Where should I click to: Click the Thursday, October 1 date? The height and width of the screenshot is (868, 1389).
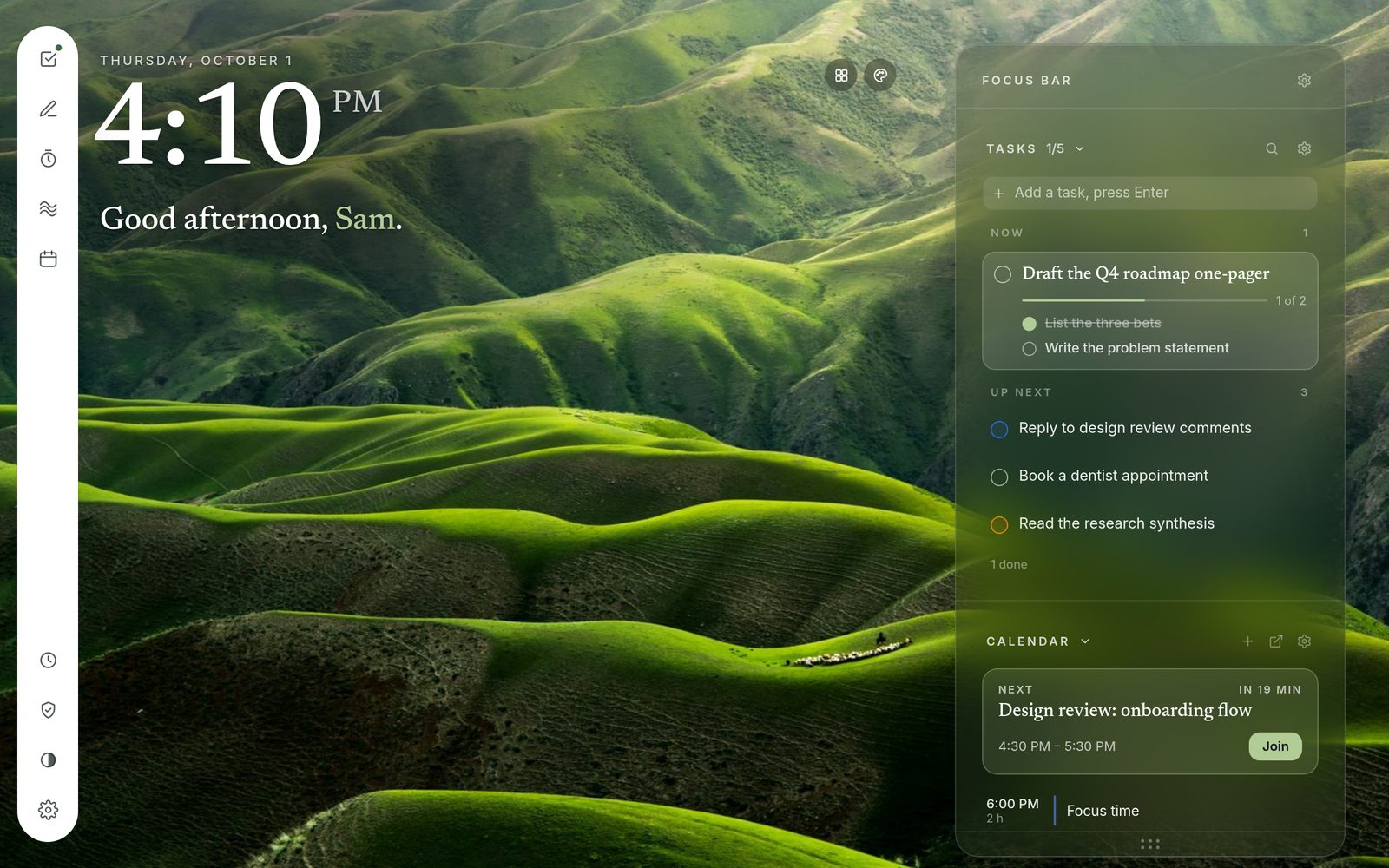tap(196, 61)
